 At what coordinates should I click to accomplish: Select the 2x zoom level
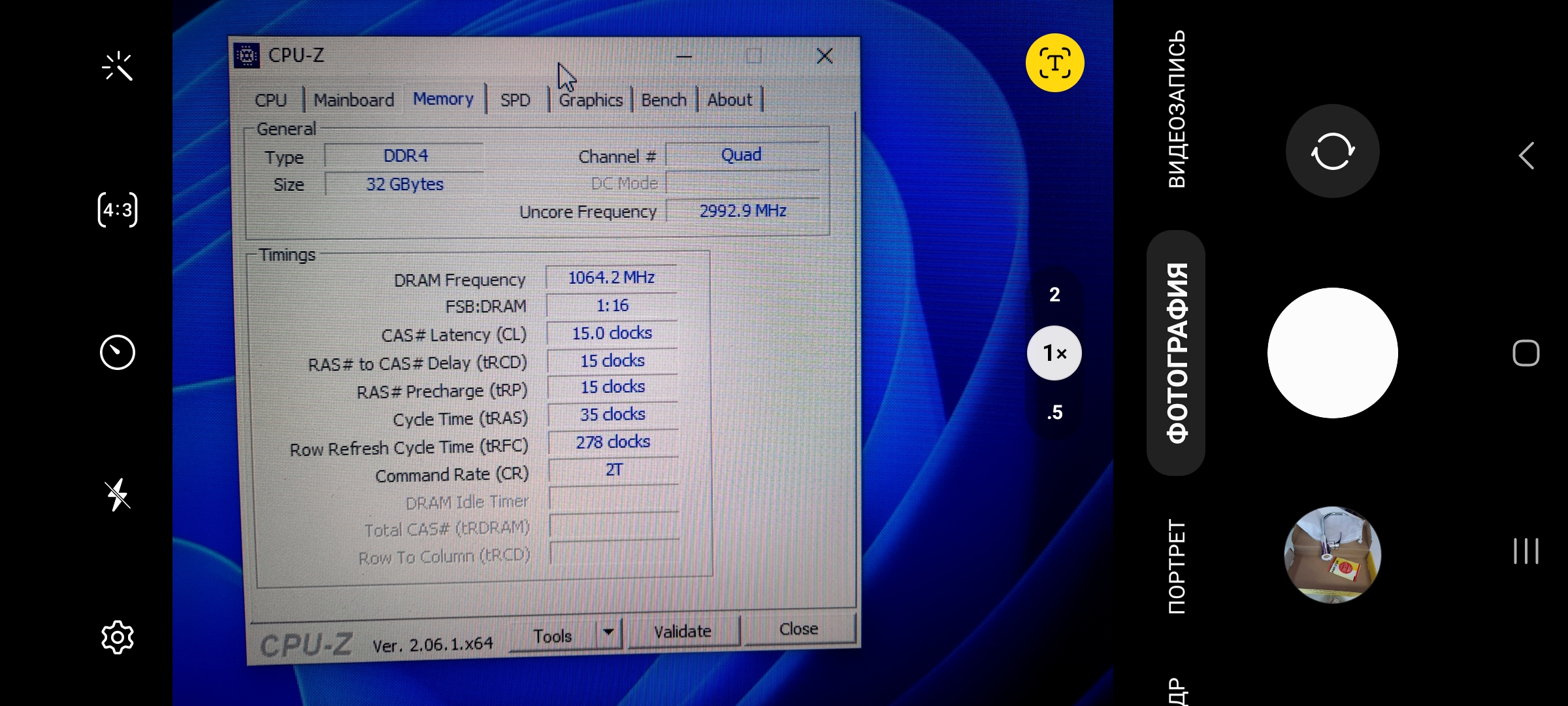coord(1054,295)
